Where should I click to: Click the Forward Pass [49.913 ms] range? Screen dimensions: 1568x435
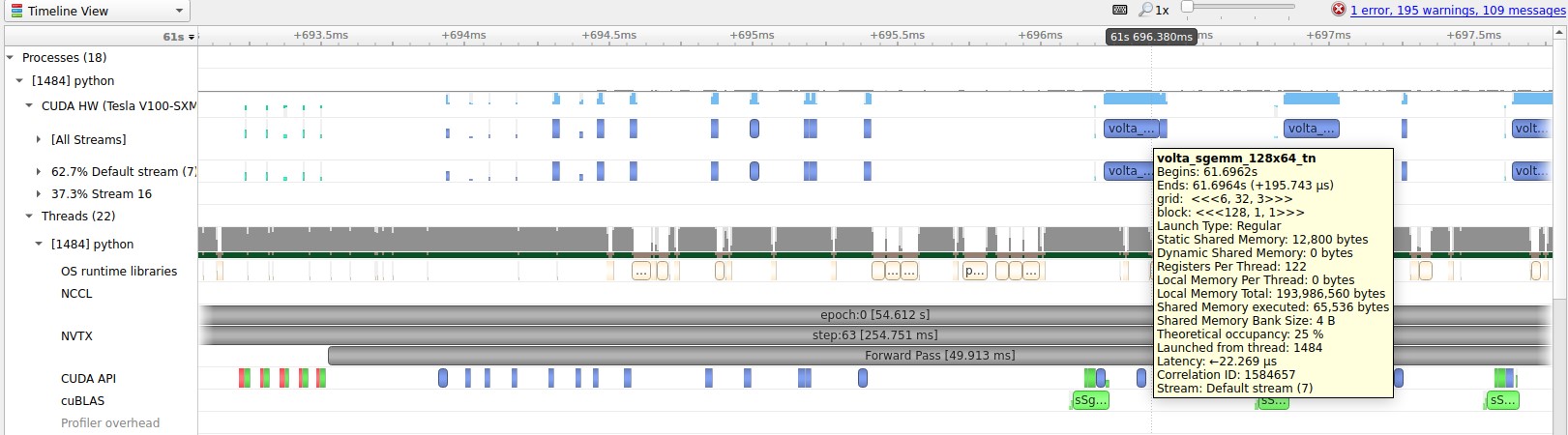coord(939,356)
